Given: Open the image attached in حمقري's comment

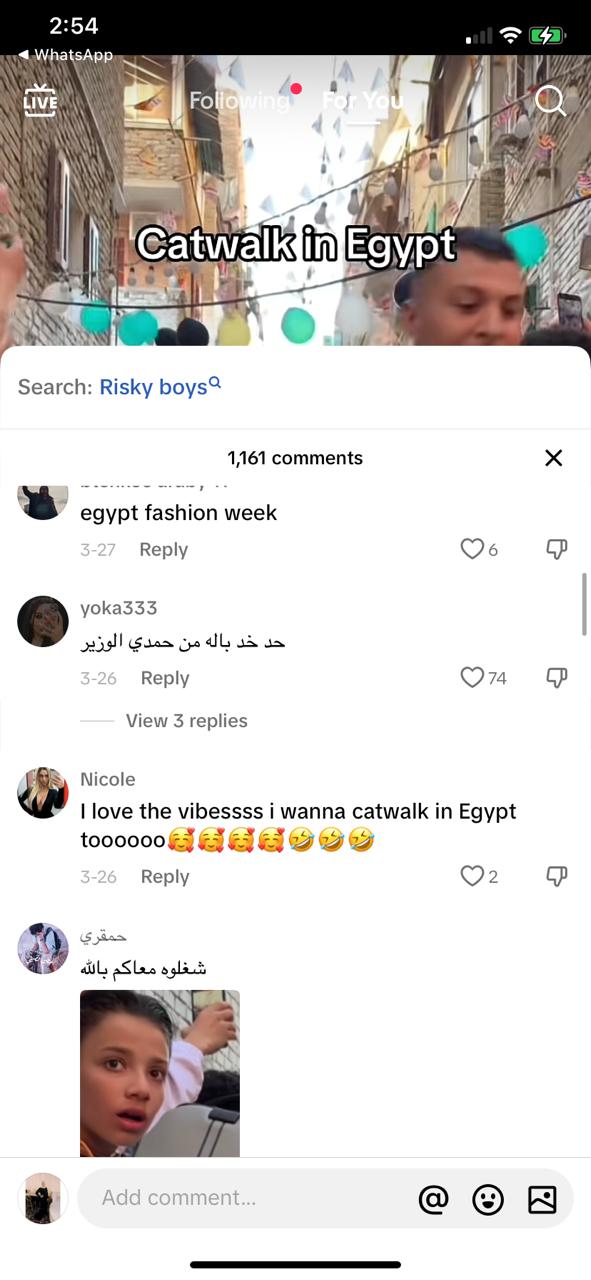Looking at the screenshot, I should (160, 1073).
